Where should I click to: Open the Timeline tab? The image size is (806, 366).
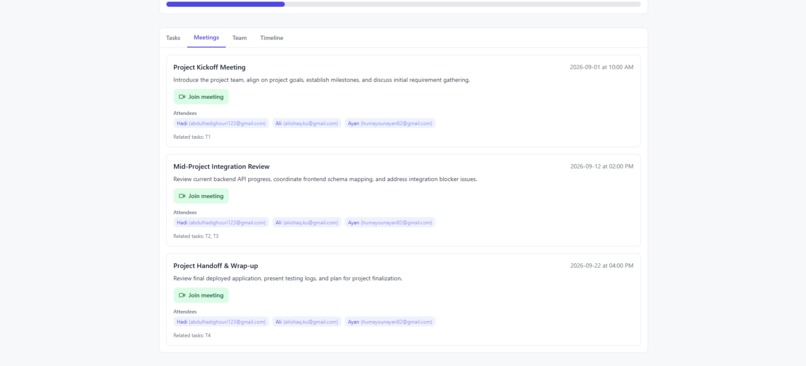[271, 38]
